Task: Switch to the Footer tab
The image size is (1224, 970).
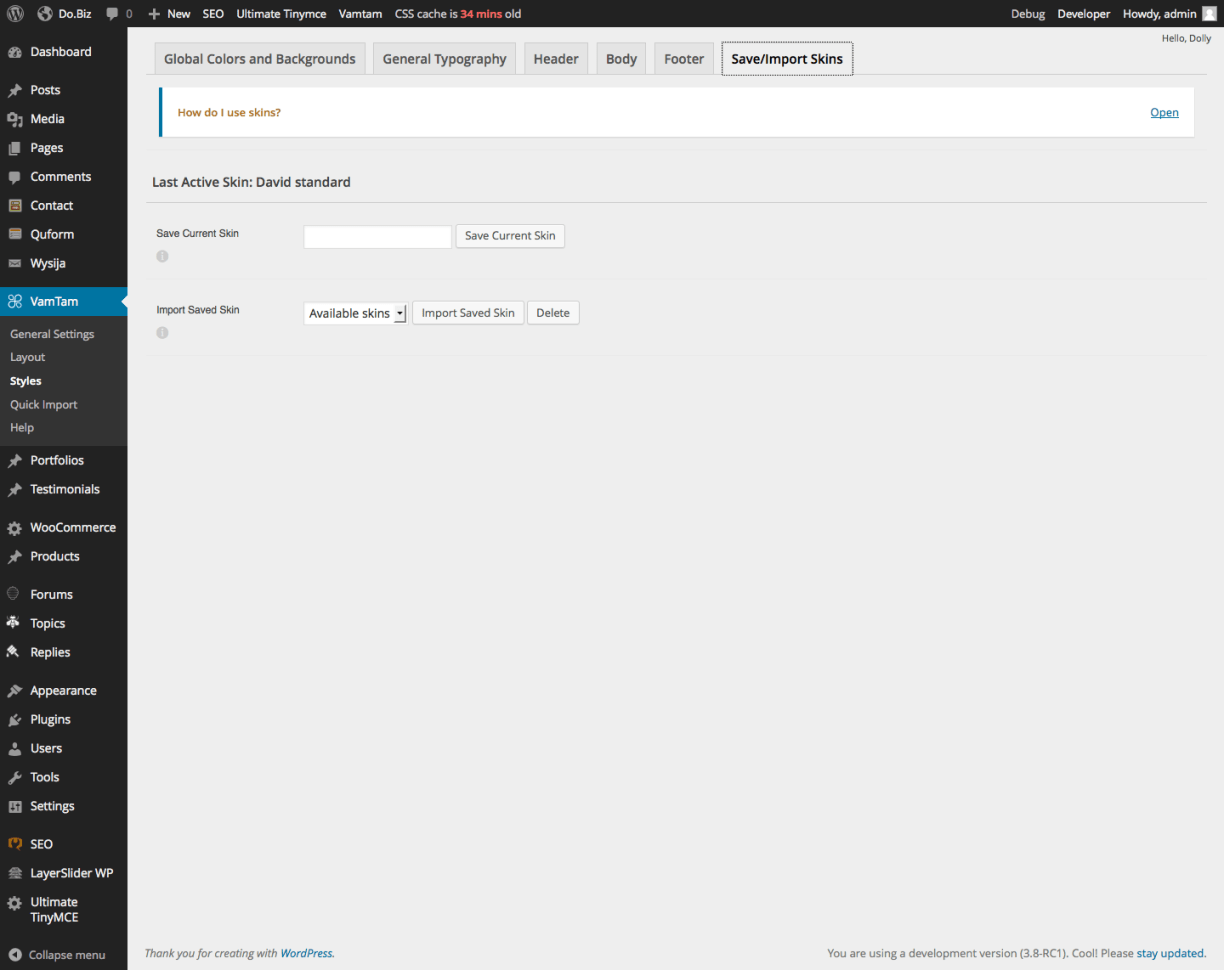Action: (684, 59)
